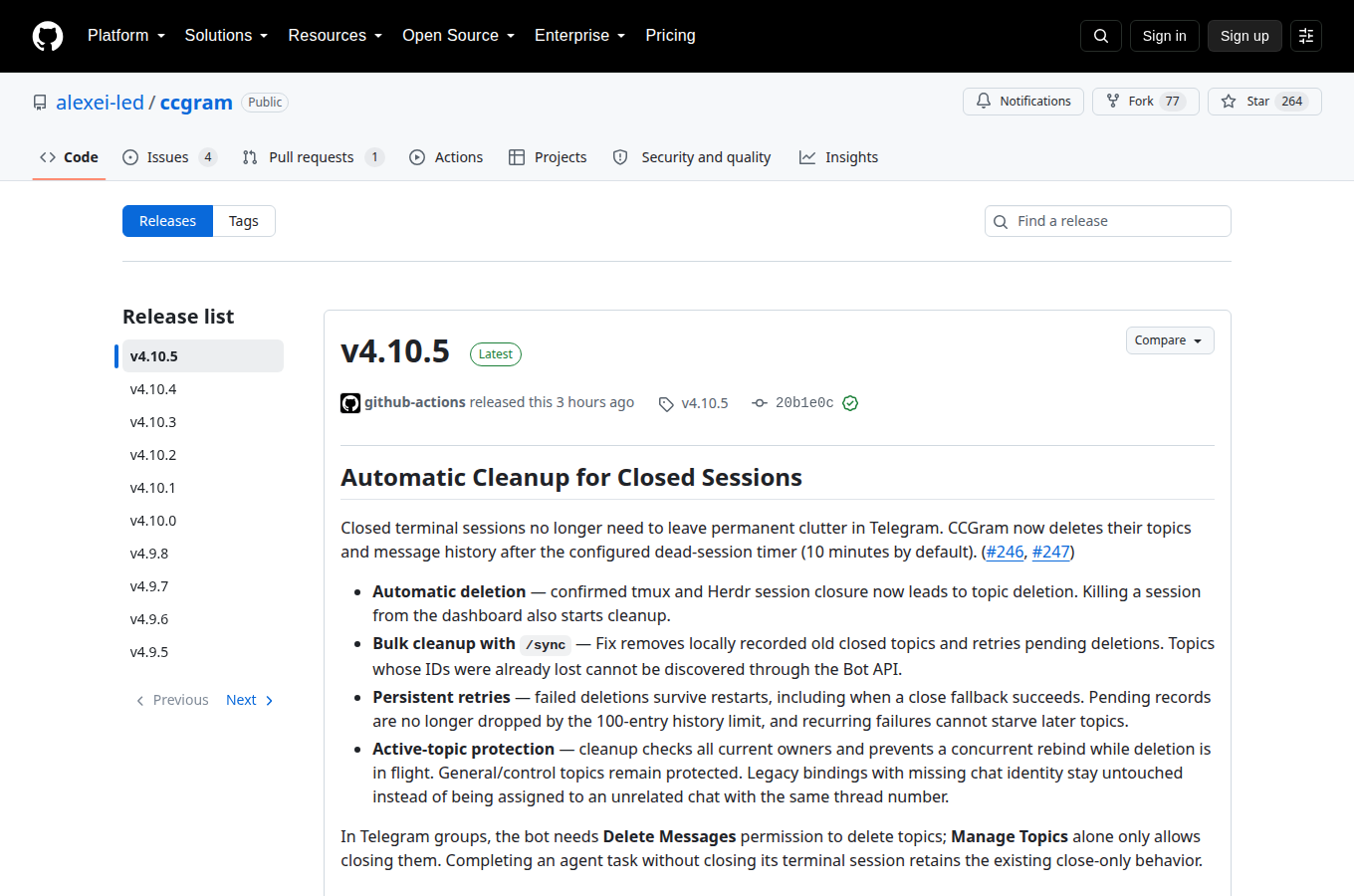Select v4.9.7 in release list
Viewport: 1354px width, 896px height.
(202, 586)
